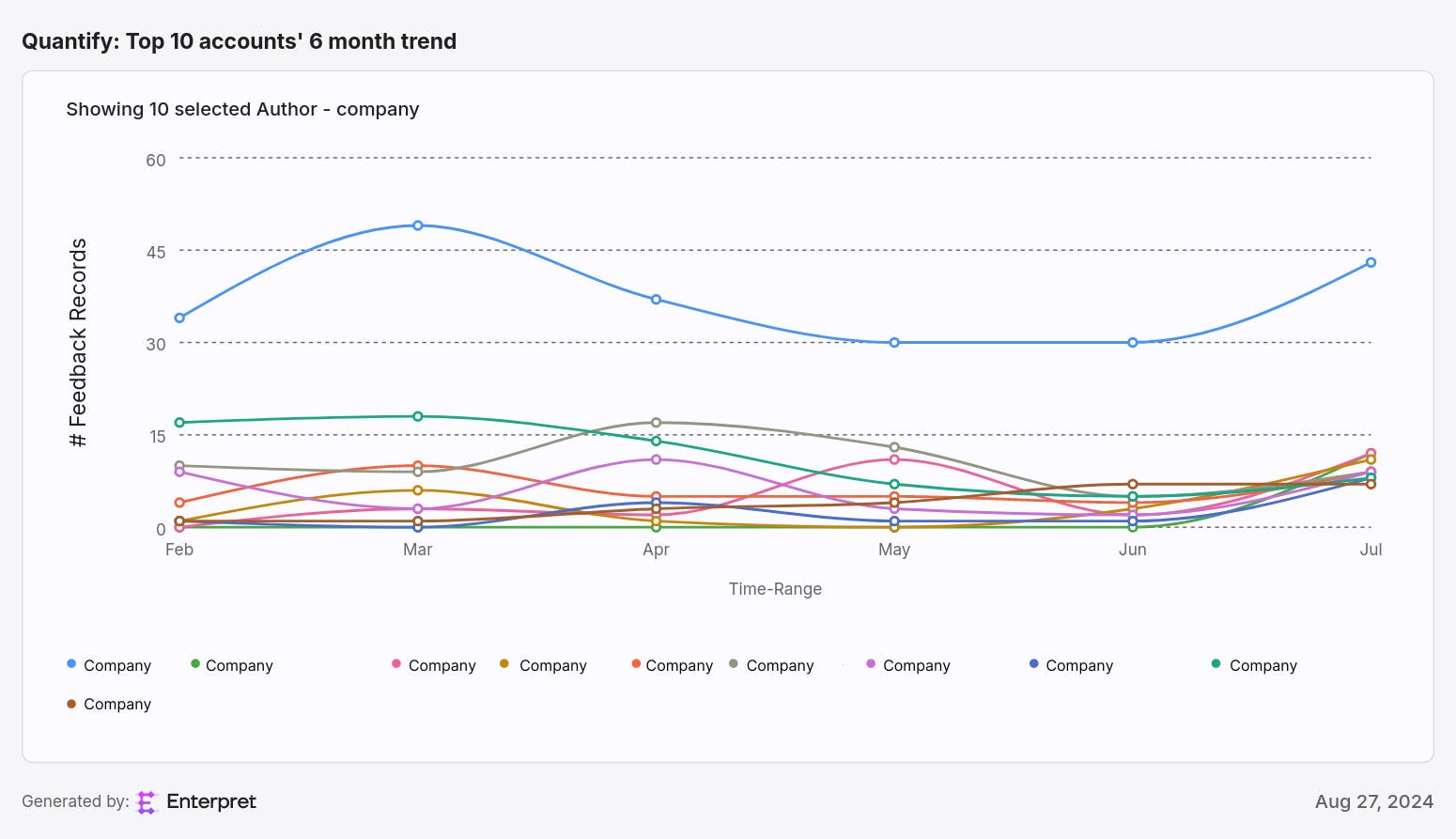Click the blue line's Jul data point
The height and width of the screenshot is (839, 1456).
(1371, 262)
